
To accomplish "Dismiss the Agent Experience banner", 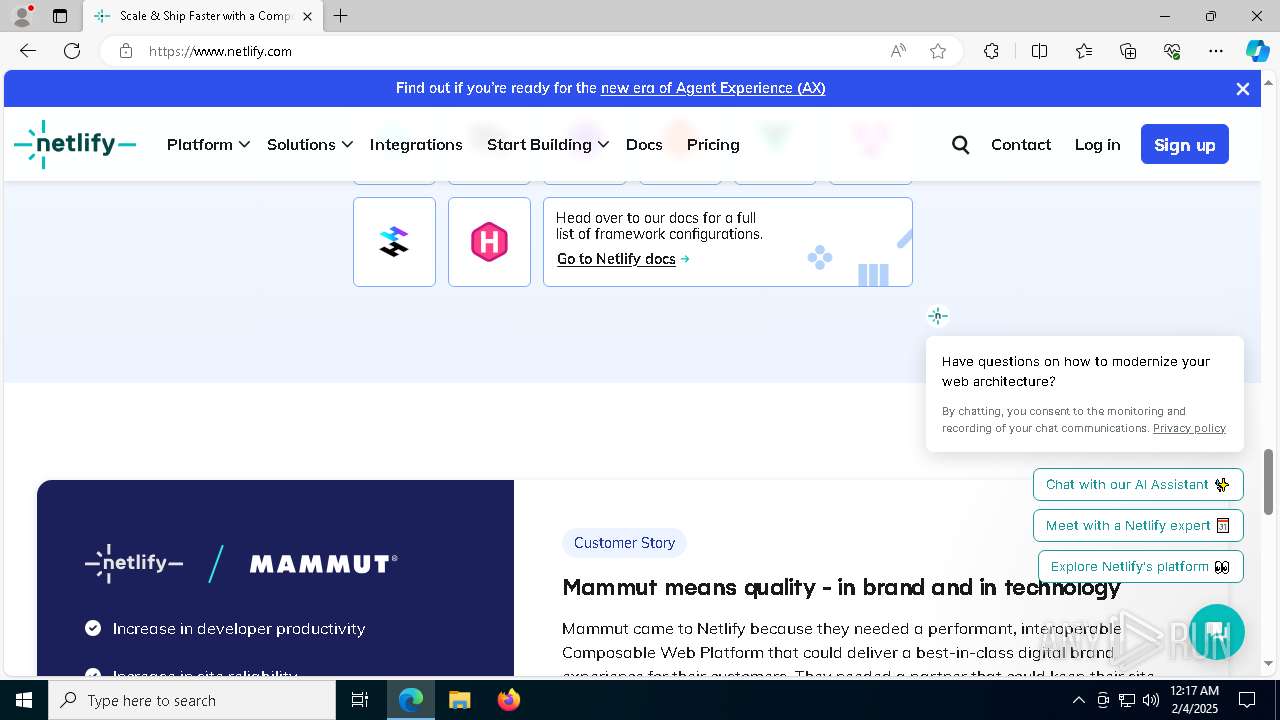I will [x=1243, y=89].
